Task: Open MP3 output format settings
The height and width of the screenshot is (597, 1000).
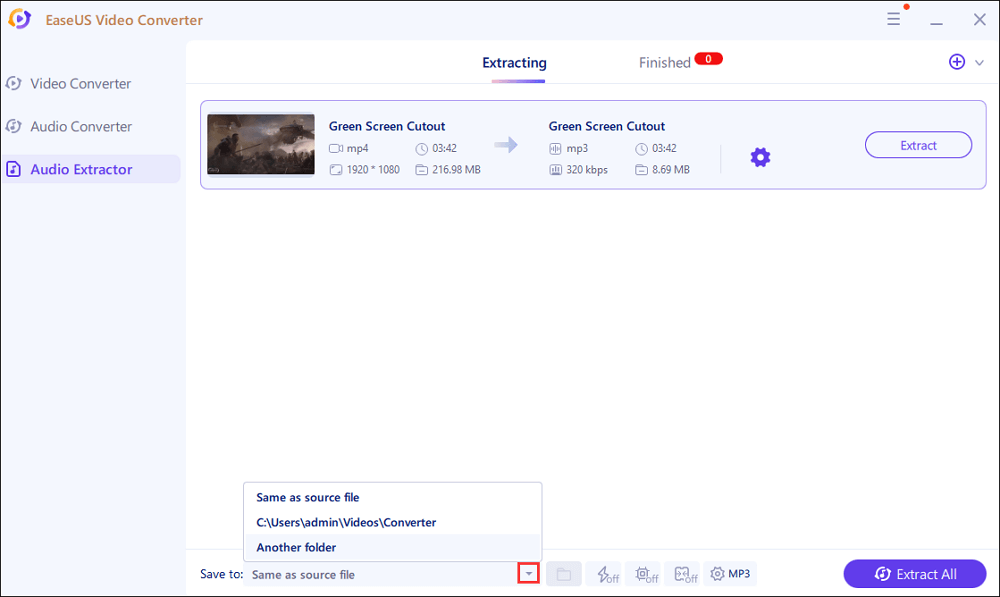Action: [x=730, y=574]
